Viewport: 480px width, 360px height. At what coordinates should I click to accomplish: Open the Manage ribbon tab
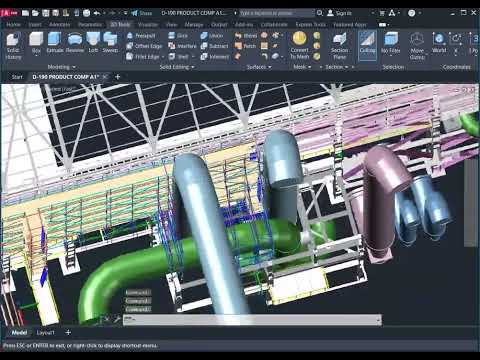point(194,24)
